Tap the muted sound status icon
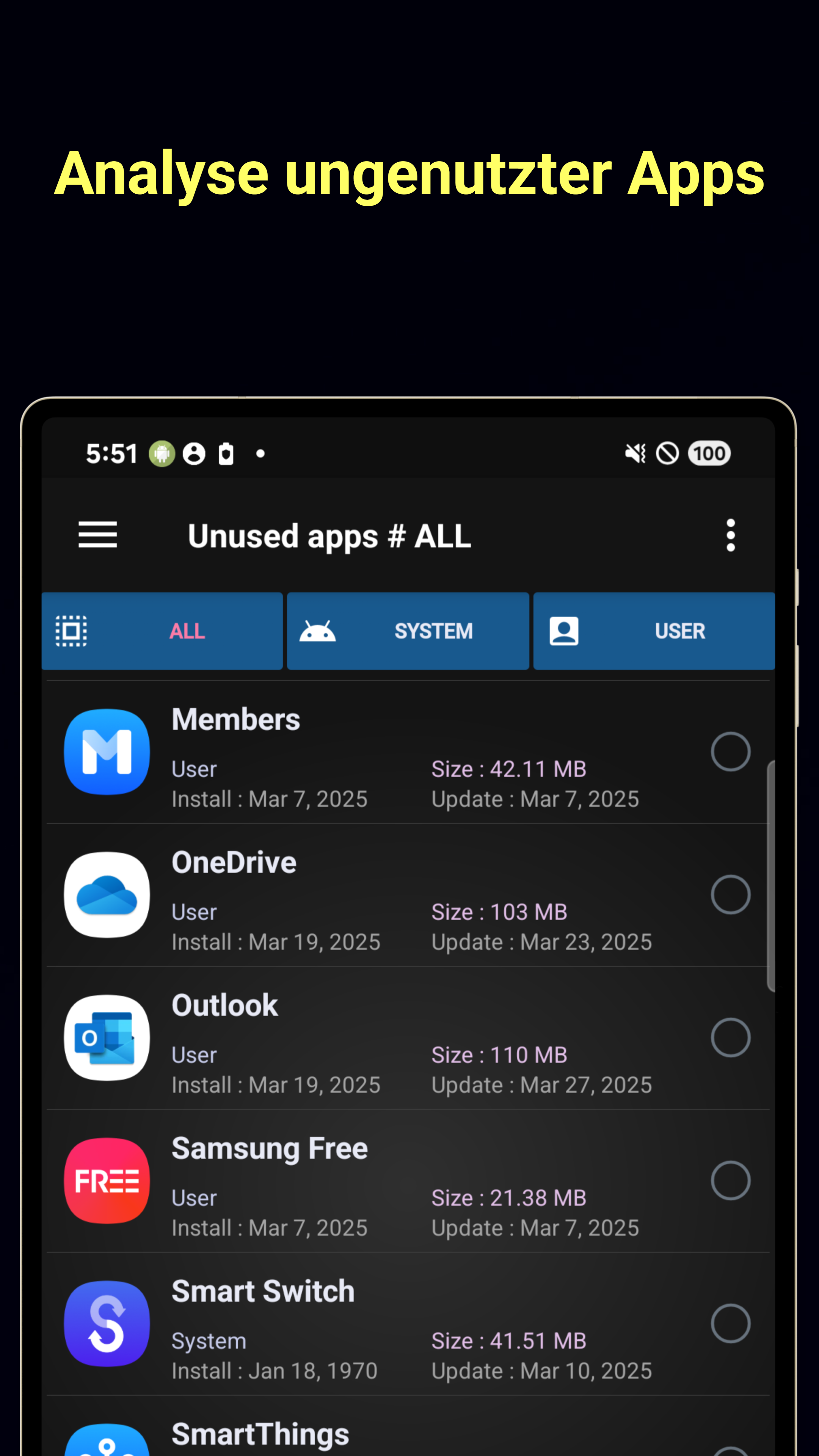This screenshot has width=819, height=1456. pyautogui.click(x=635, y=453)
